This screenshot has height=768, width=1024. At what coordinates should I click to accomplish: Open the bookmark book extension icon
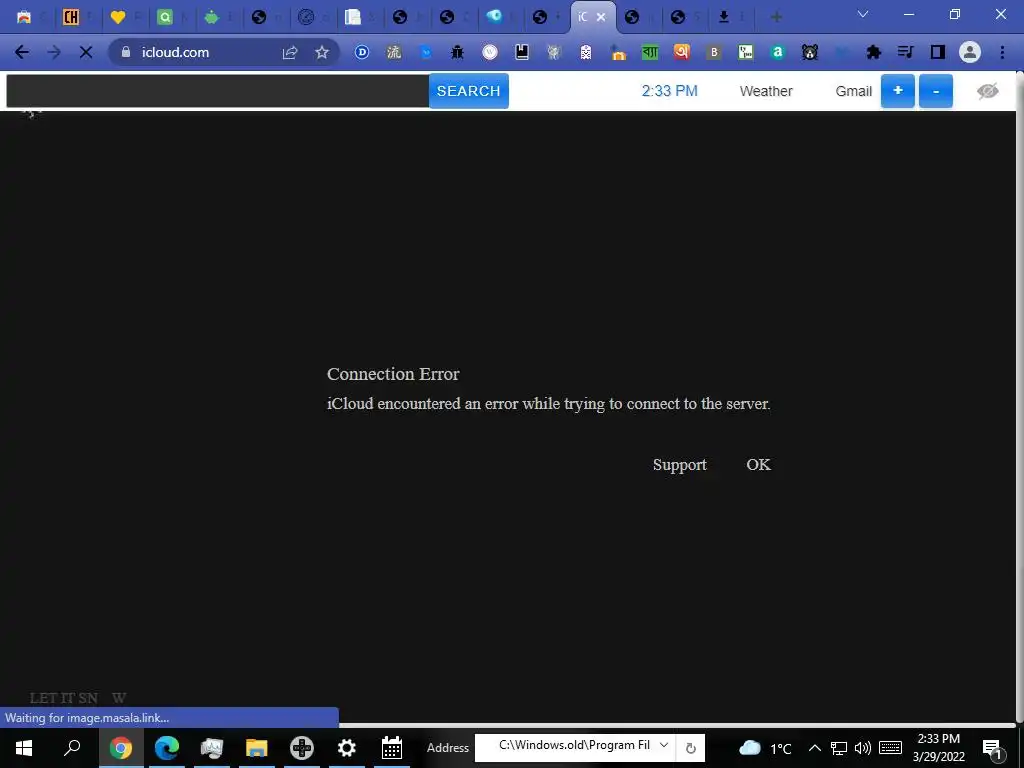522,52
